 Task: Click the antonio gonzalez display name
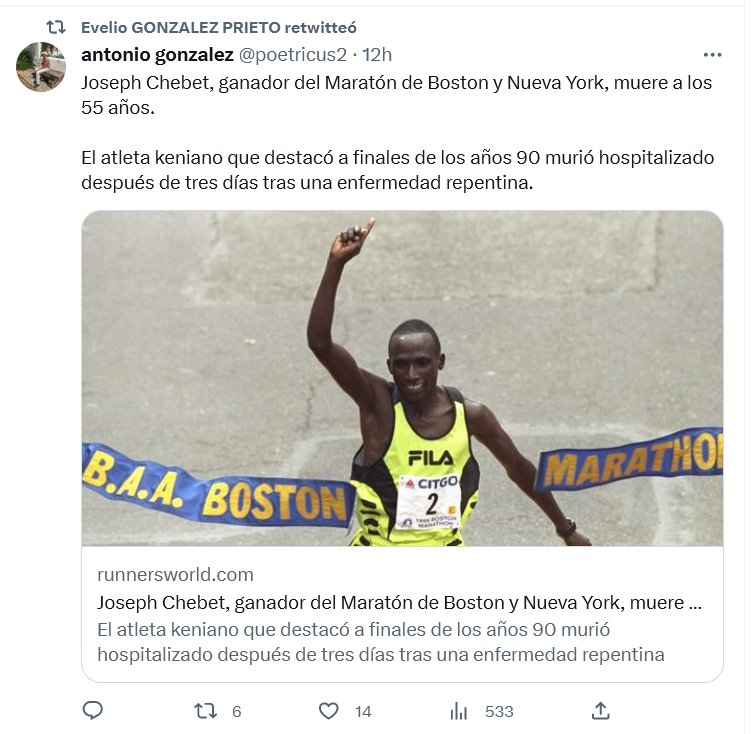click(157, 55)
